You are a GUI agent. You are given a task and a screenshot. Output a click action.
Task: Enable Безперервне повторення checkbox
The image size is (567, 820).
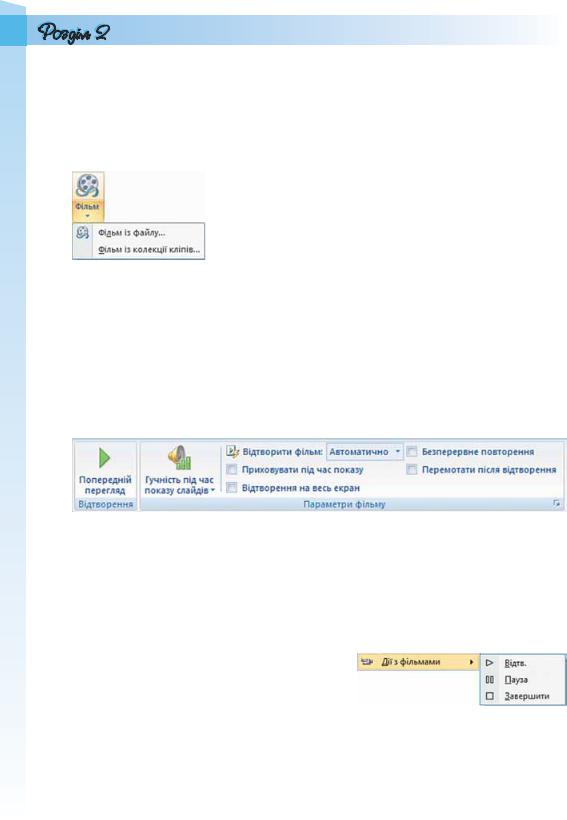coord(412,451)
